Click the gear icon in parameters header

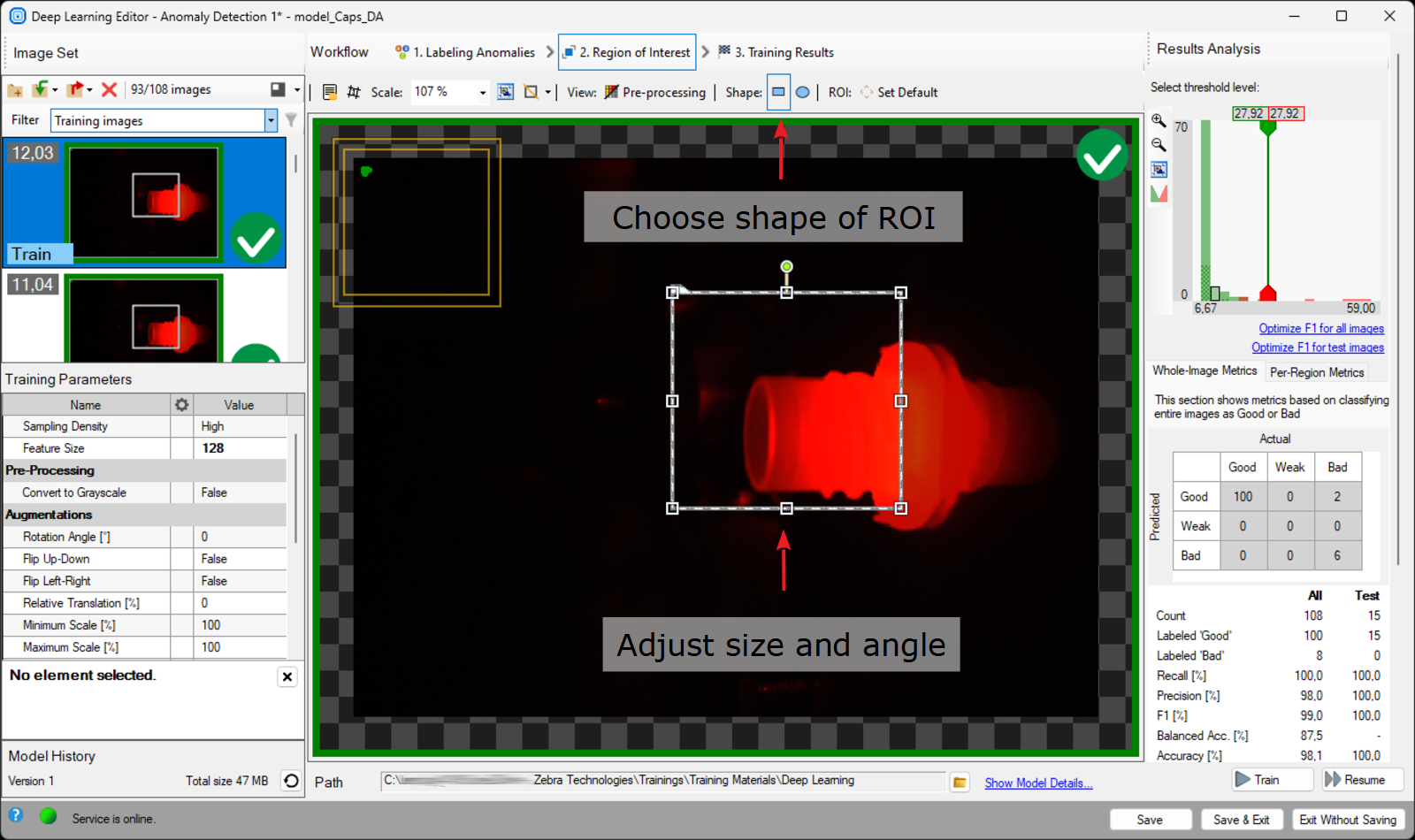tap(181, 405)
